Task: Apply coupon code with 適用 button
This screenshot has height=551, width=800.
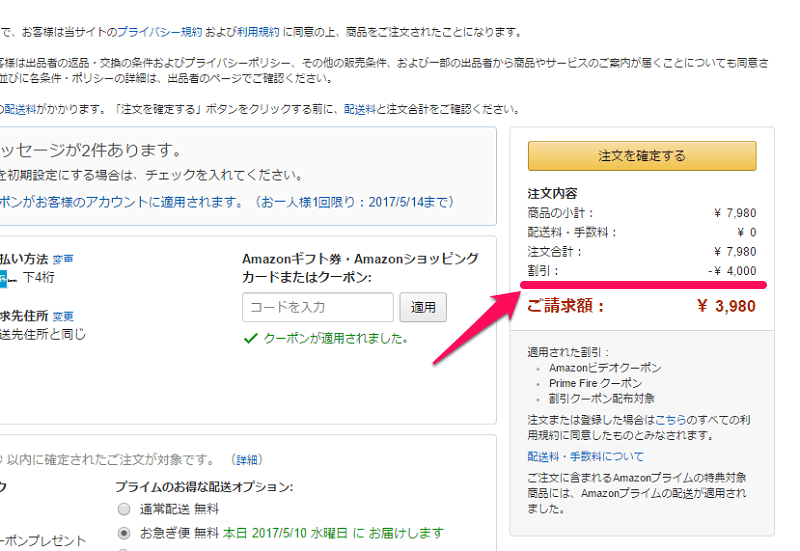Action: pos(423,307)
